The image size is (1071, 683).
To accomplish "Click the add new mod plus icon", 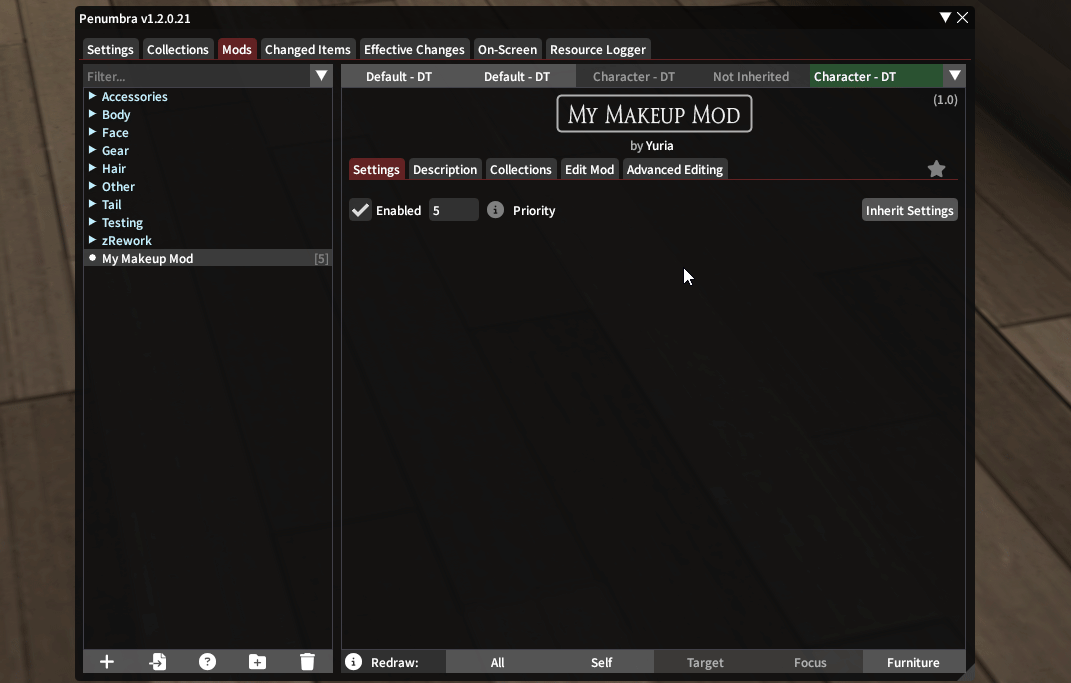I will 107,662.
